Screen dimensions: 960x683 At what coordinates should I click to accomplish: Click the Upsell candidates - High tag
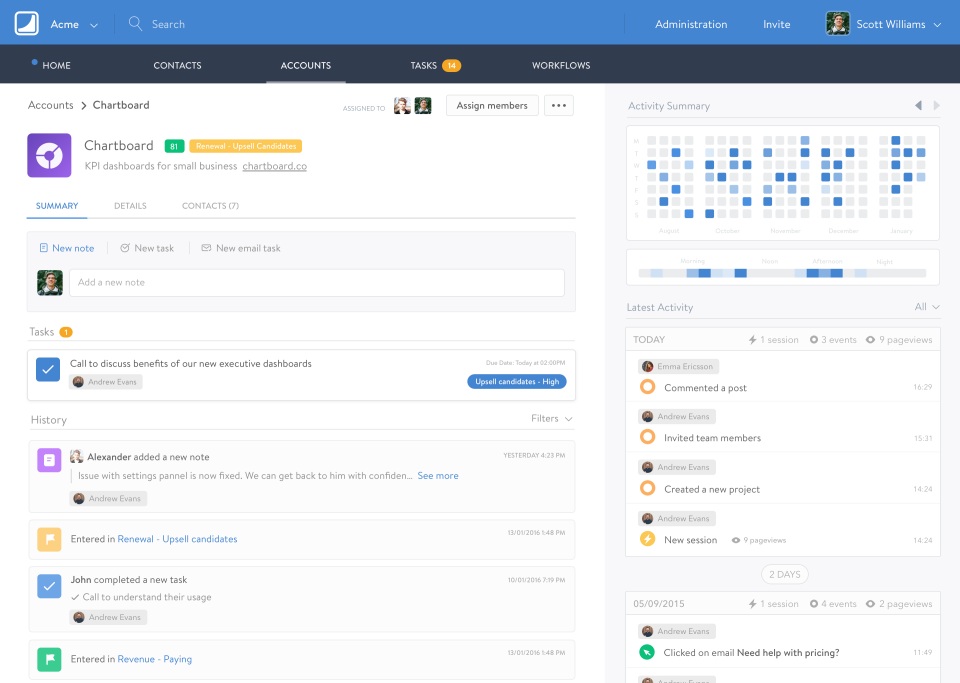[x=517, y=381]
